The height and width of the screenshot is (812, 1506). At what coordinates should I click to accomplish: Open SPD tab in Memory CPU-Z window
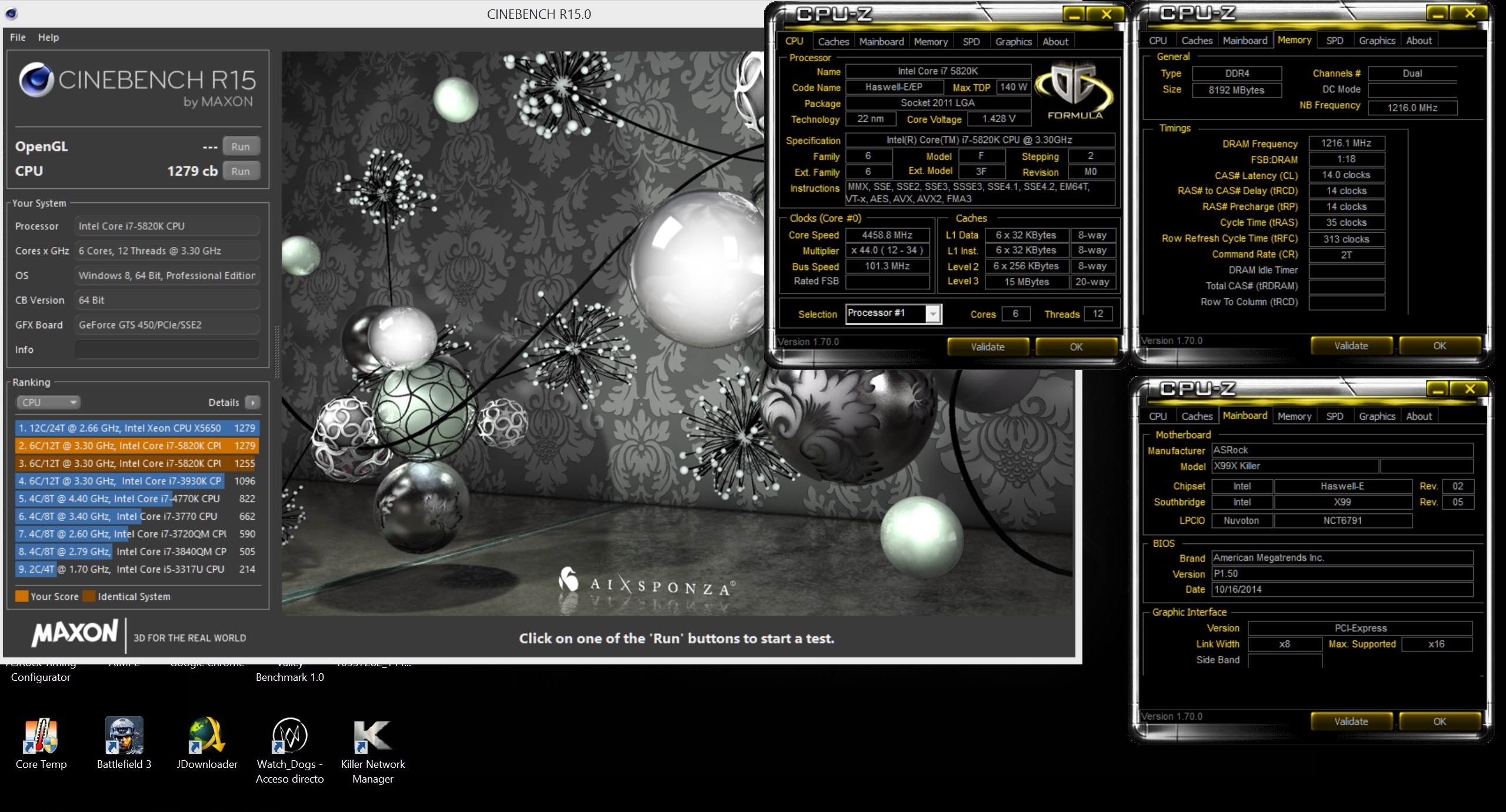click(x=1335, y=41)
